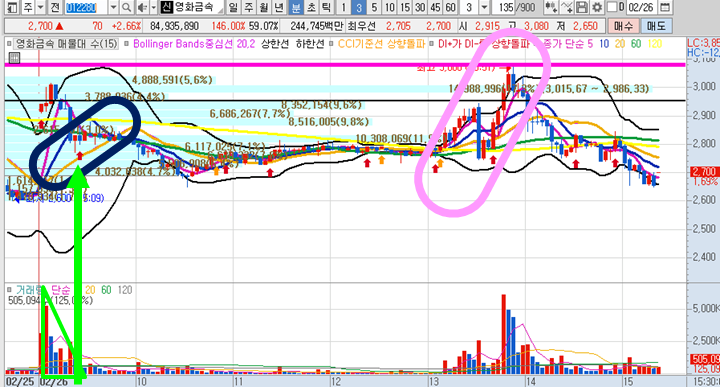Image resolution: width=720 pixels, height=387 pixels.
Task: Select the 주 weekly chart period
Action: click(x=248, y=7)
